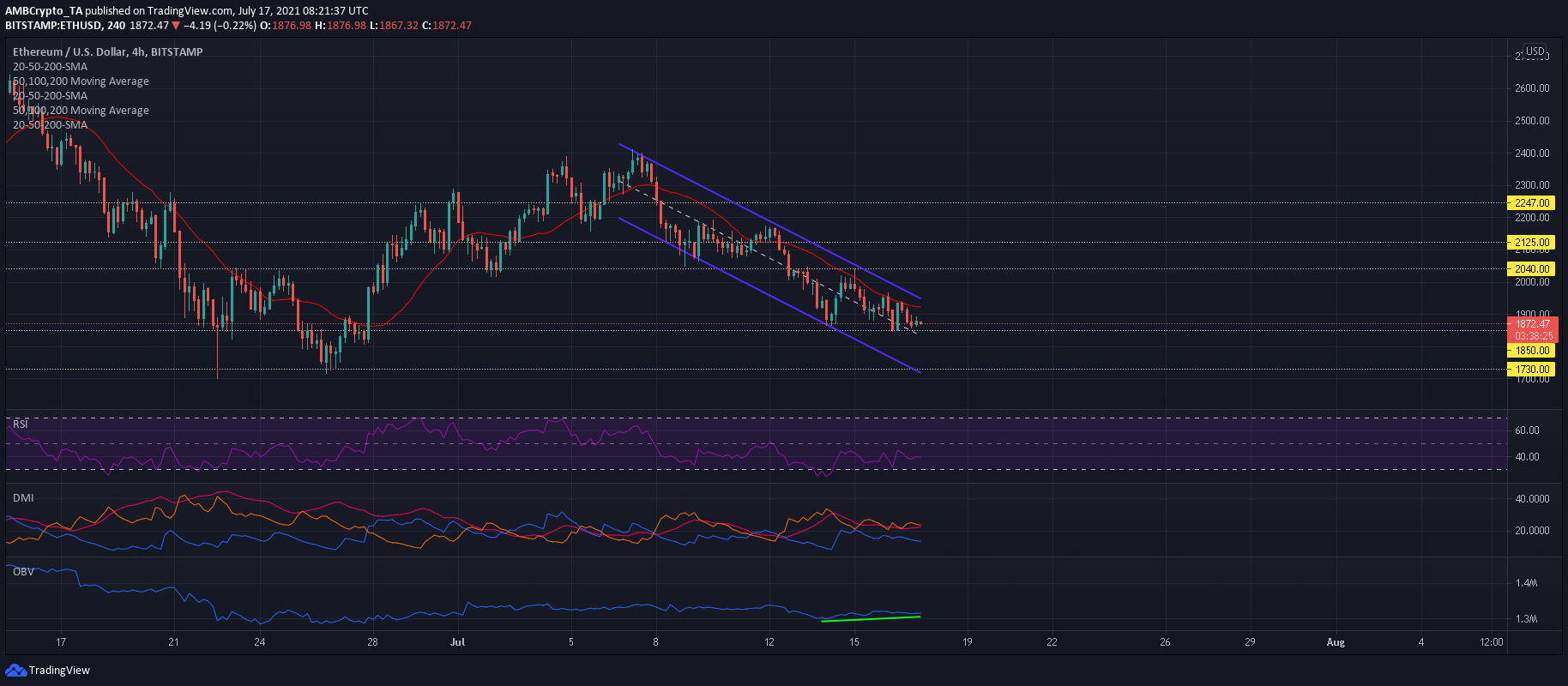Select the 26 date on time axis
The width and height of the screenshot is (1568, 686).
pyautogui.click(x=1165, y=642)
